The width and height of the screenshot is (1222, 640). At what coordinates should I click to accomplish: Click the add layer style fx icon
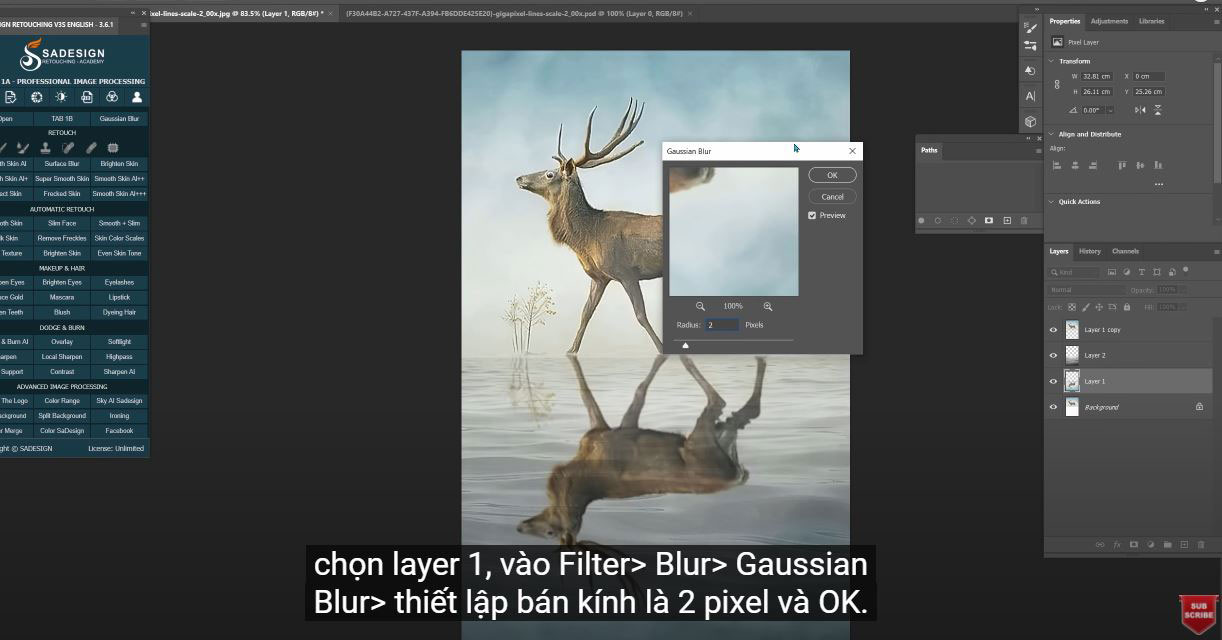click(x=1117, y=545)
